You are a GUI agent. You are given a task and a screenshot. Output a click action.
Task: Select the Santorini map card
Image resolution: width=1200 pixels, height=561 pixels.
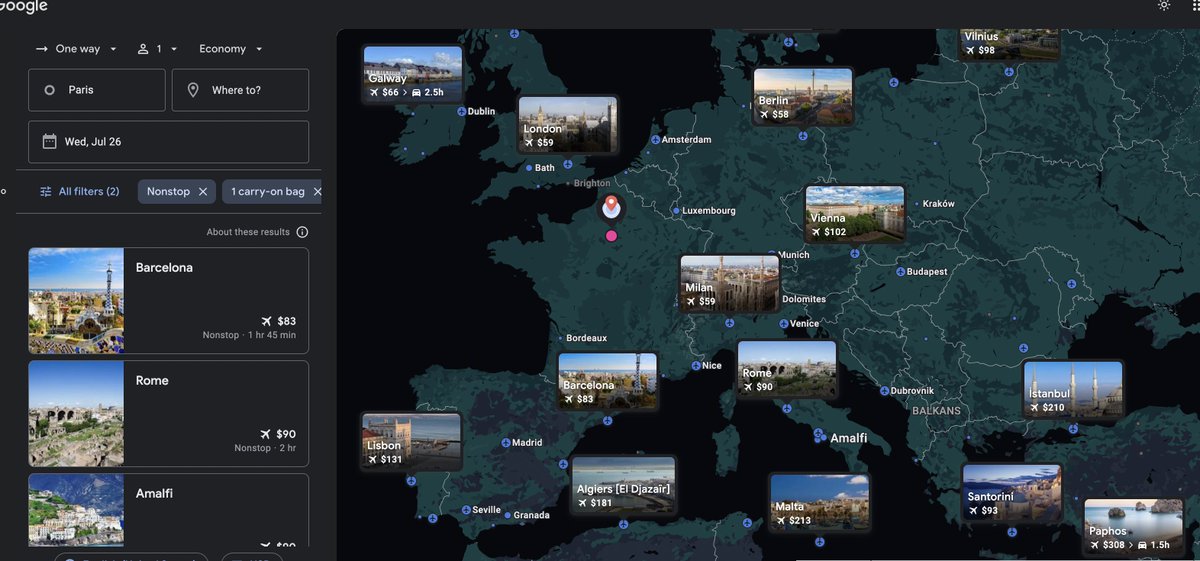tap(1012, 492)
